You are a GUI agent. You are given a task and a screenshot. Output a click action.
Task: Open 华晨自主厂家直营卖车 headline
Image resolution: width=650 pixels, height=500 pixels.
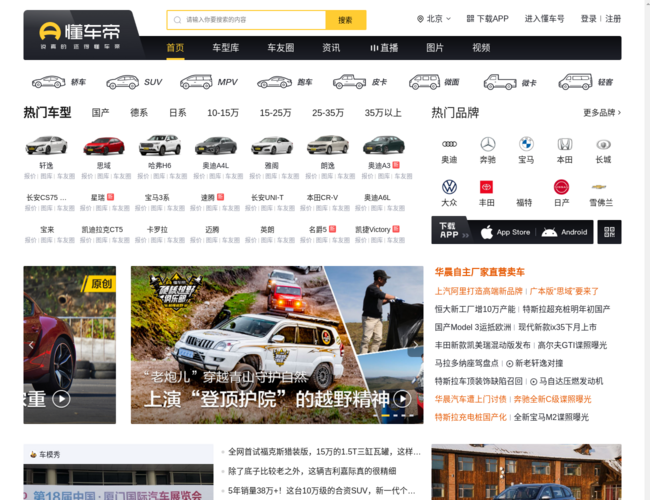pyautogui.click(x=480, y=272)
